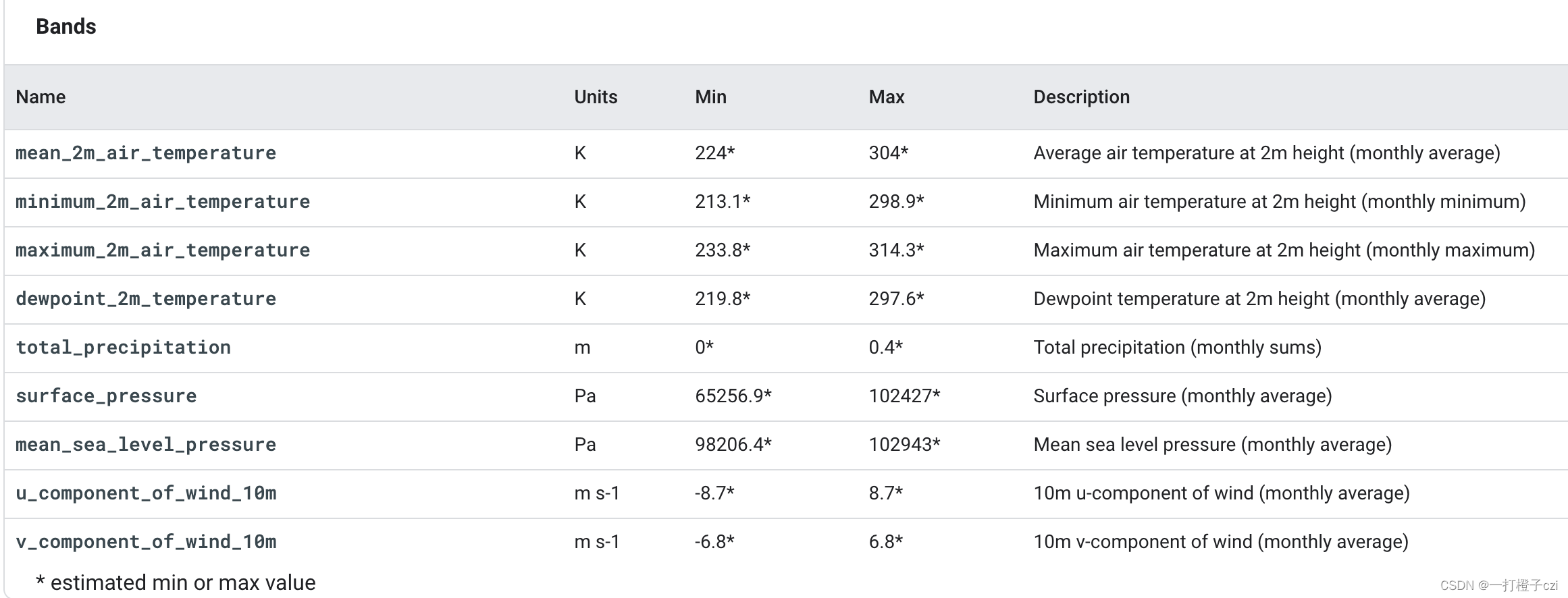Click units Pa in mean_sea_level_pressure row

click(585, 445)
